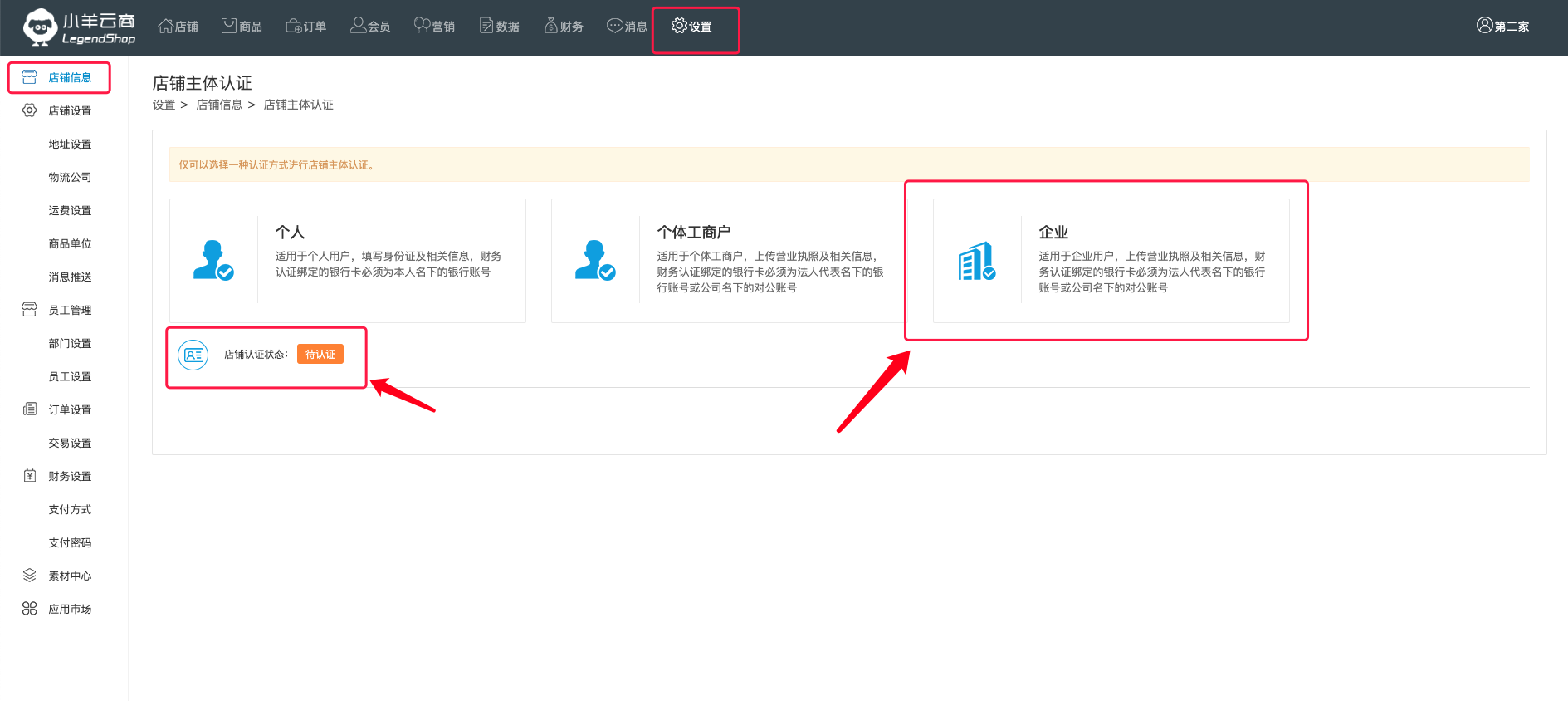Open 财务 in top navigation bar
Viewport: 1568px width, 701px height.
(564, 27)
